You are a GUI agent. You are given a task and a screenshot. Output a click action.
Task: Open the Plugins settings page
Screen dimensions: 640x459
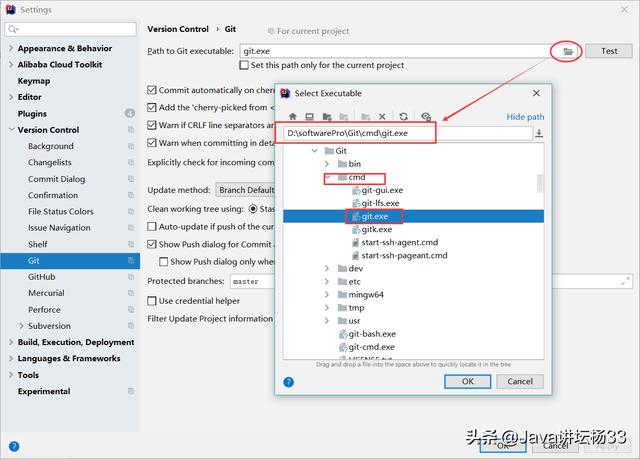32,113
